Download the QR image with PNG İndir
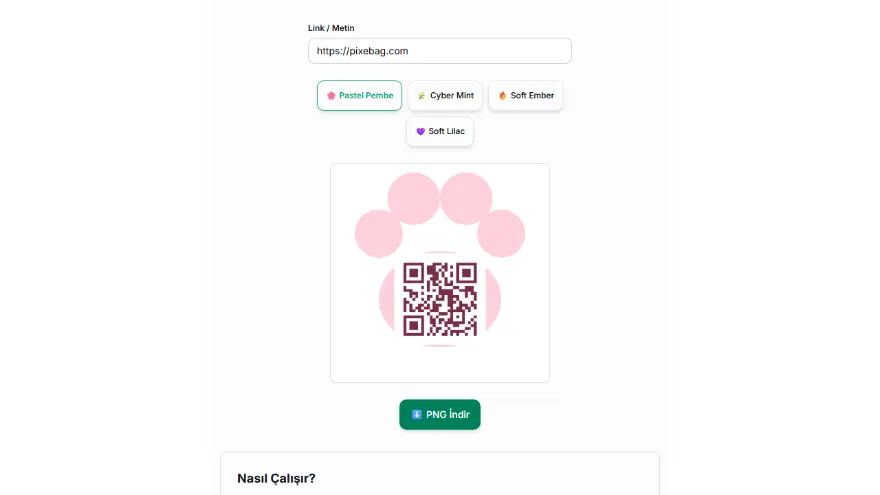Screen dimensions: 880x495 point(440,415)
